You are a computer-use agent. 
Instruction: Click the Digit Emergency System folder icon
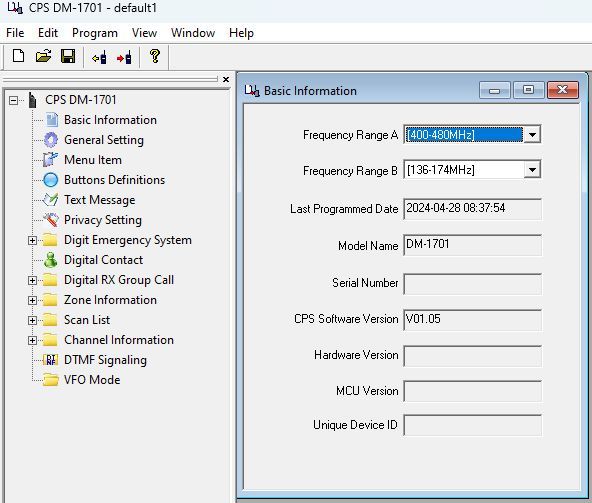click(x=50, y=240)
